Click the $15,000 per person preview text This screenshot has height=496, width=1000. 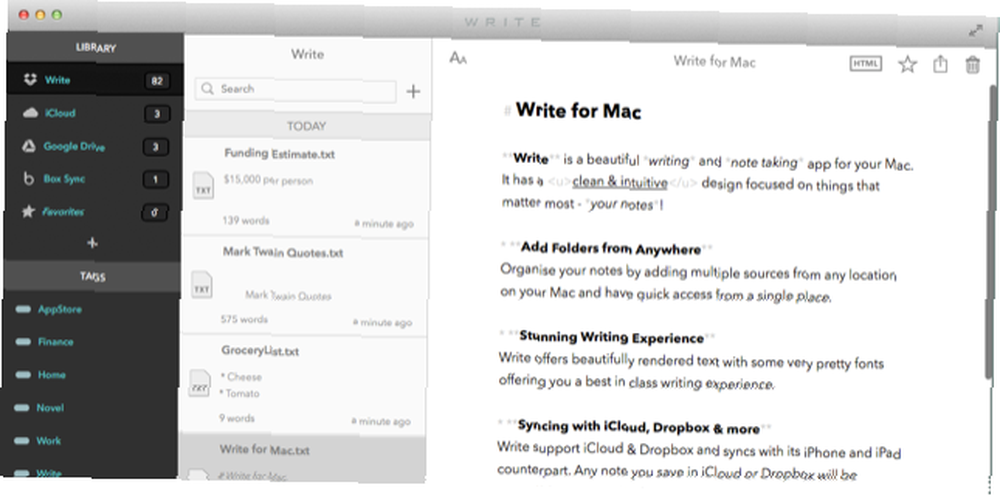268,180
